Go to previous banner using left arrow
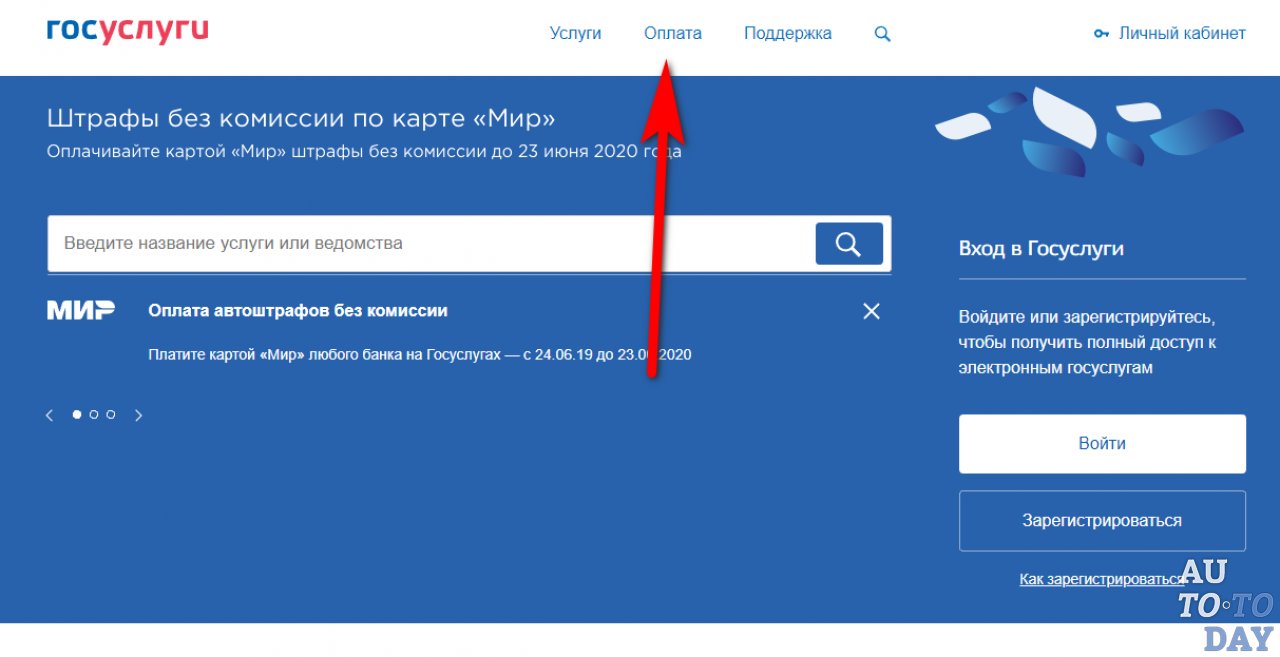Image resolution: width=1280 pixels, height=657 pixels. click(49, 414)
